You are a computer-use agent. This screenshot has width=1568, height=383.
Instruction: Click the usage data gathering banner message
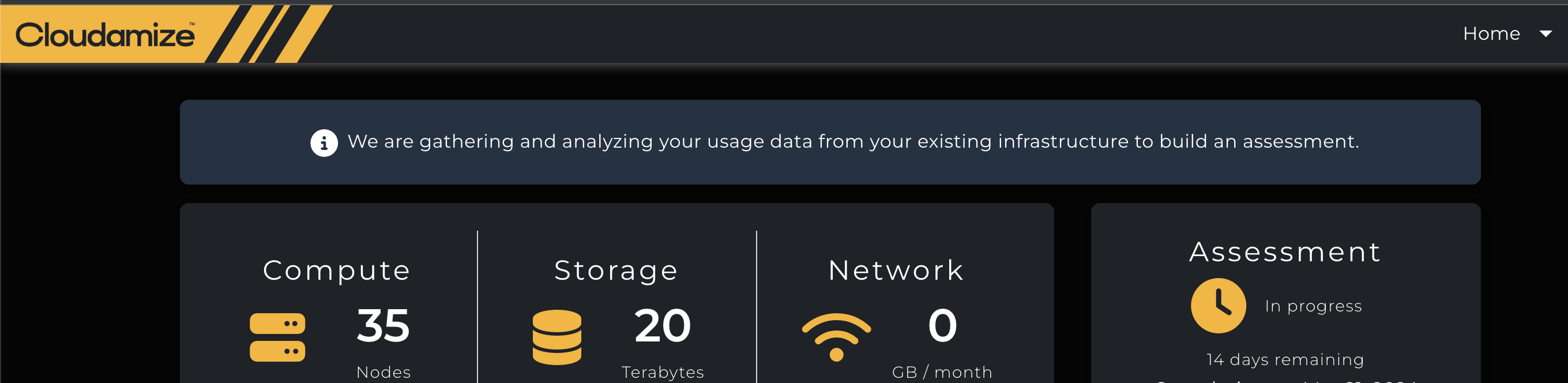point(852,141)
